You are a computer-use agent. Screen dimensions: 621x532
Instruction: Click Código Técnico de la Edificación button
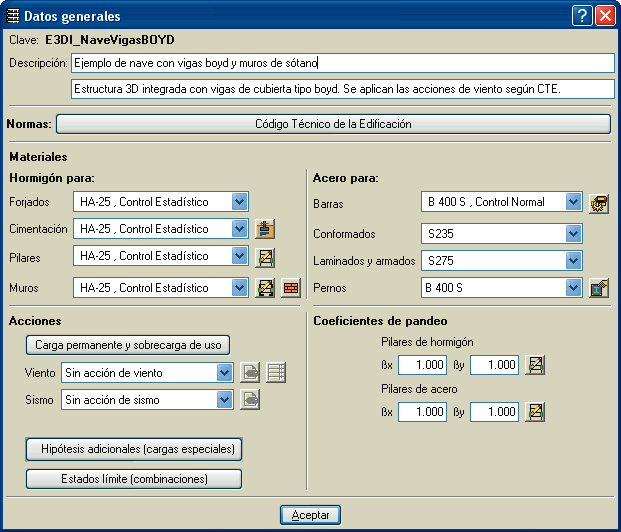333,124
